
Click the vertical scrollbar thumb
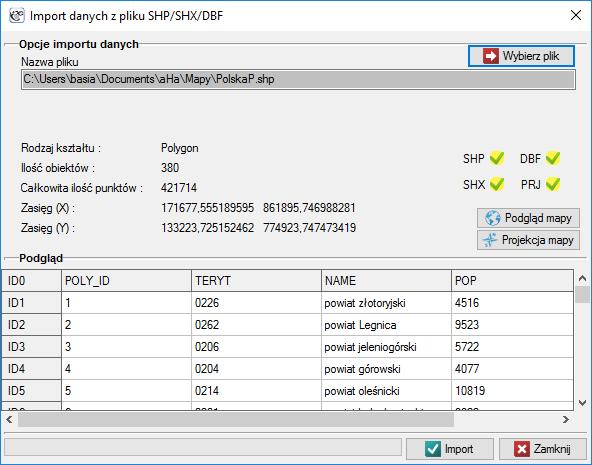[582, 295]
